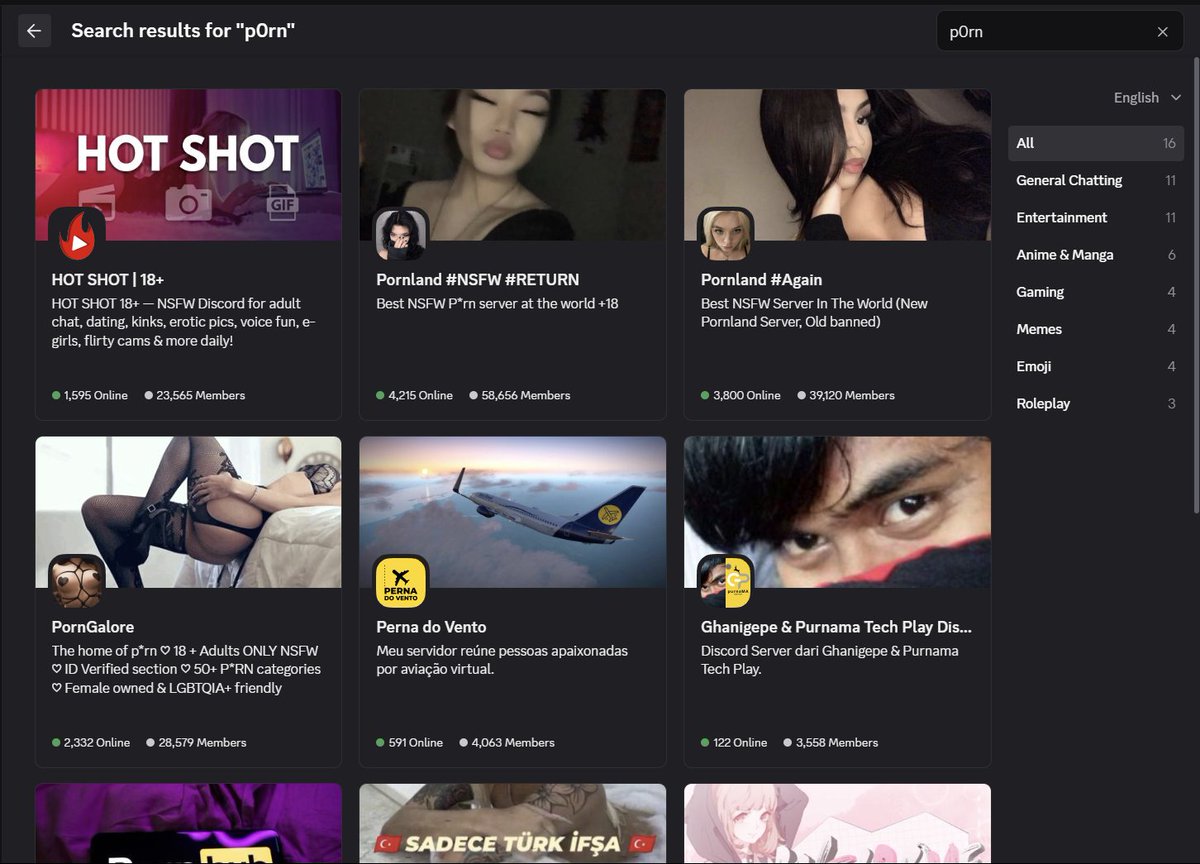This screenshot has width=1200, height=864.
Task: Open the Ghanigepe & Purnama Tech Play title
Action: 836,627
